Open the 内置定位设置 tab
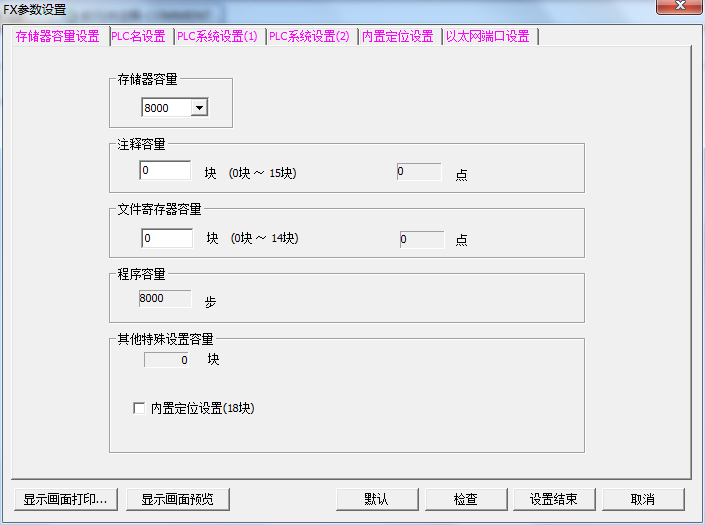The width and height of the screenshot is (705, 525). point(398,36)
